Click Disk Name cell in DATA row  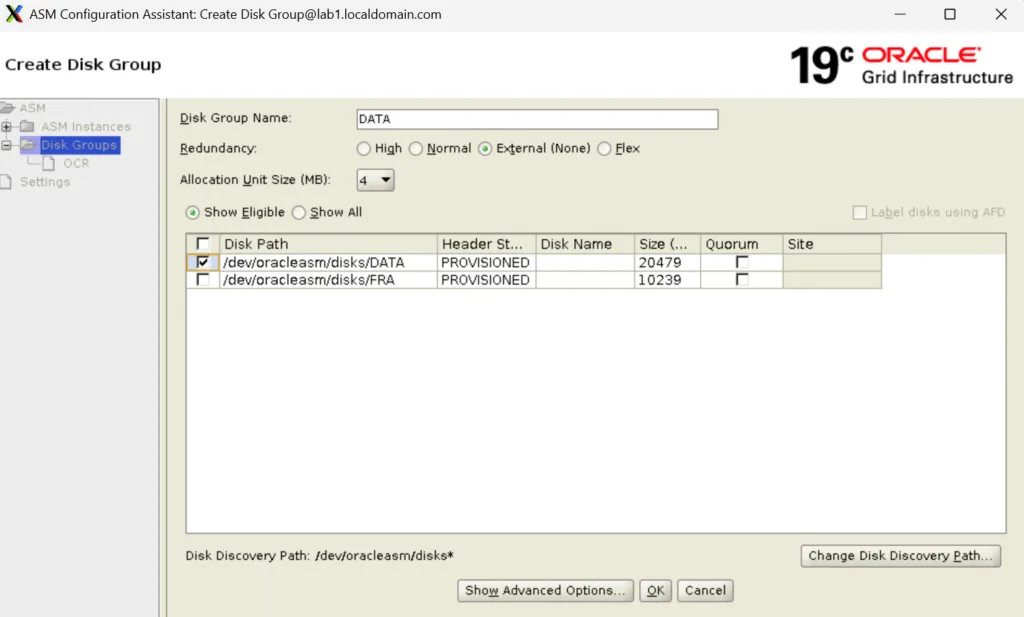pos(585,262)
